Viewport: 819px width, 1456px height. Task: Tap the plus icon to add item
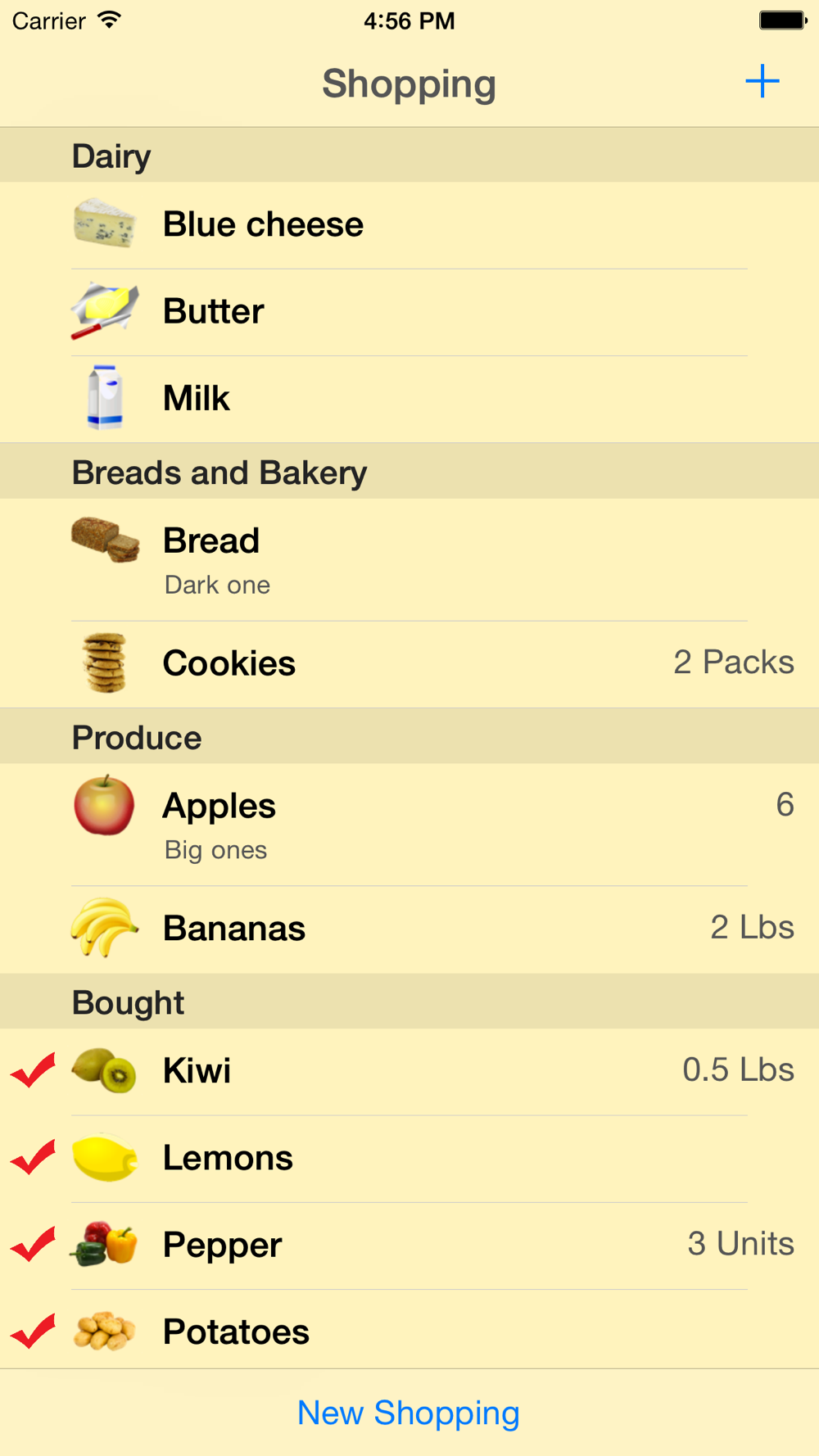(x=762, y=82)
